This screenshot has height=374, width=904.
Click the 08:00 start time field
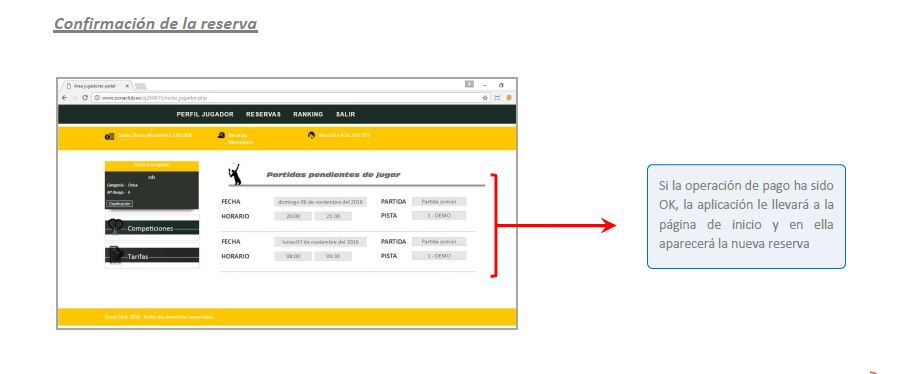(293, 256)
